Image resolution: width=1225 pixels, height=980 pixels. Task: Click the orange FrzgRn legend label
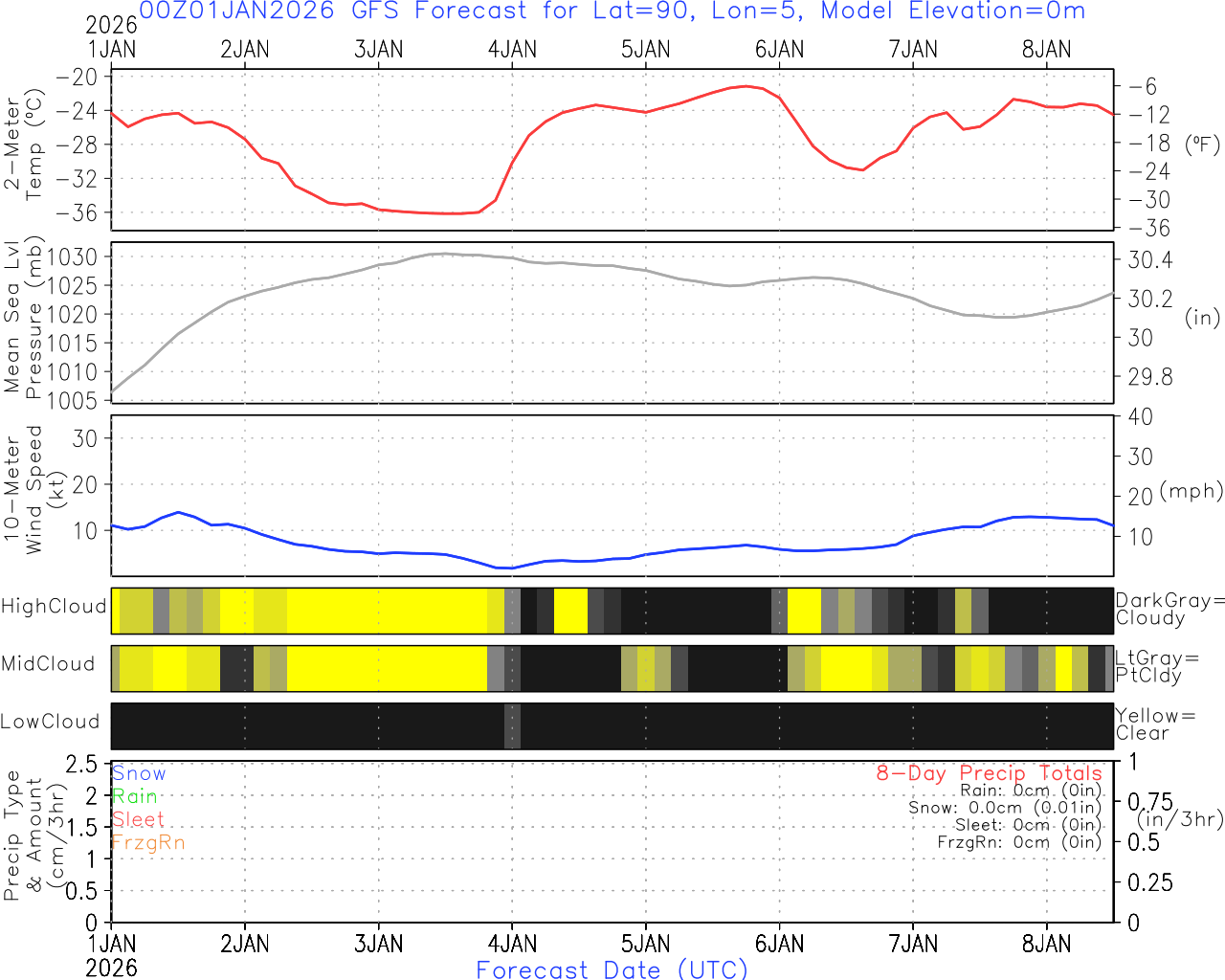(147, 842)
